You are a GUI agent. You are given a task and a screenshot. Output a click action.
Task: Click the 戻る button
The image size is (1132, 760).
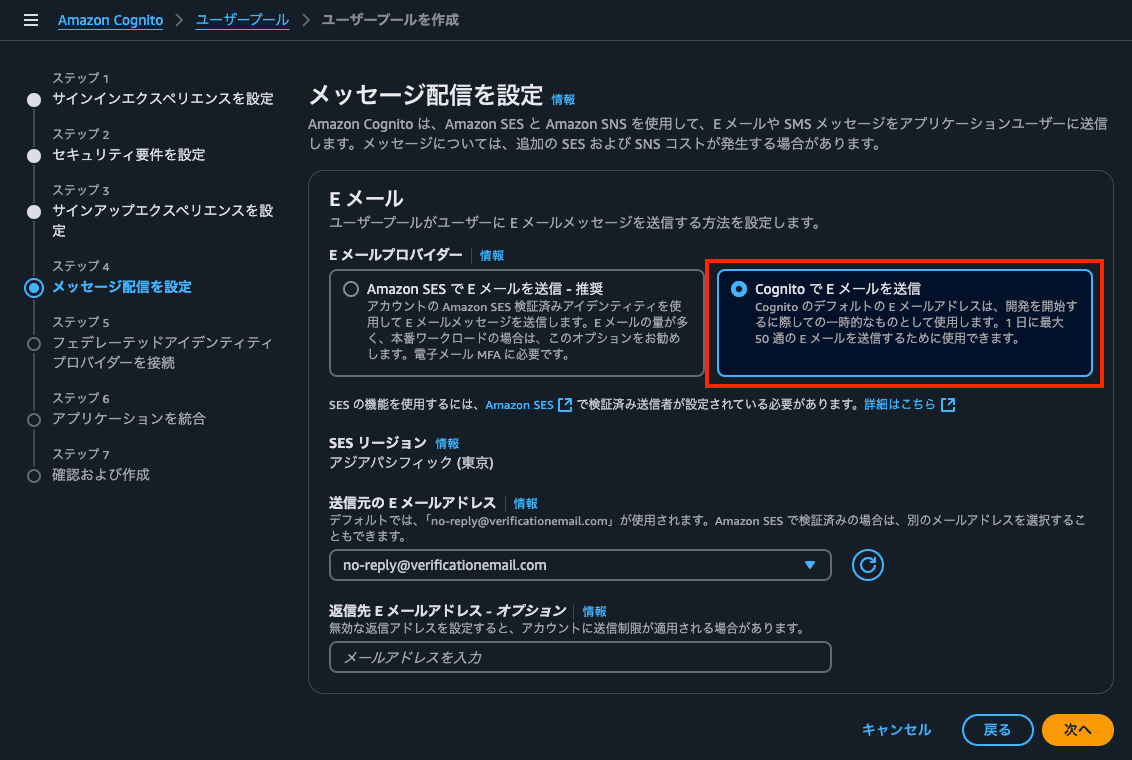[x=997, y=730]
